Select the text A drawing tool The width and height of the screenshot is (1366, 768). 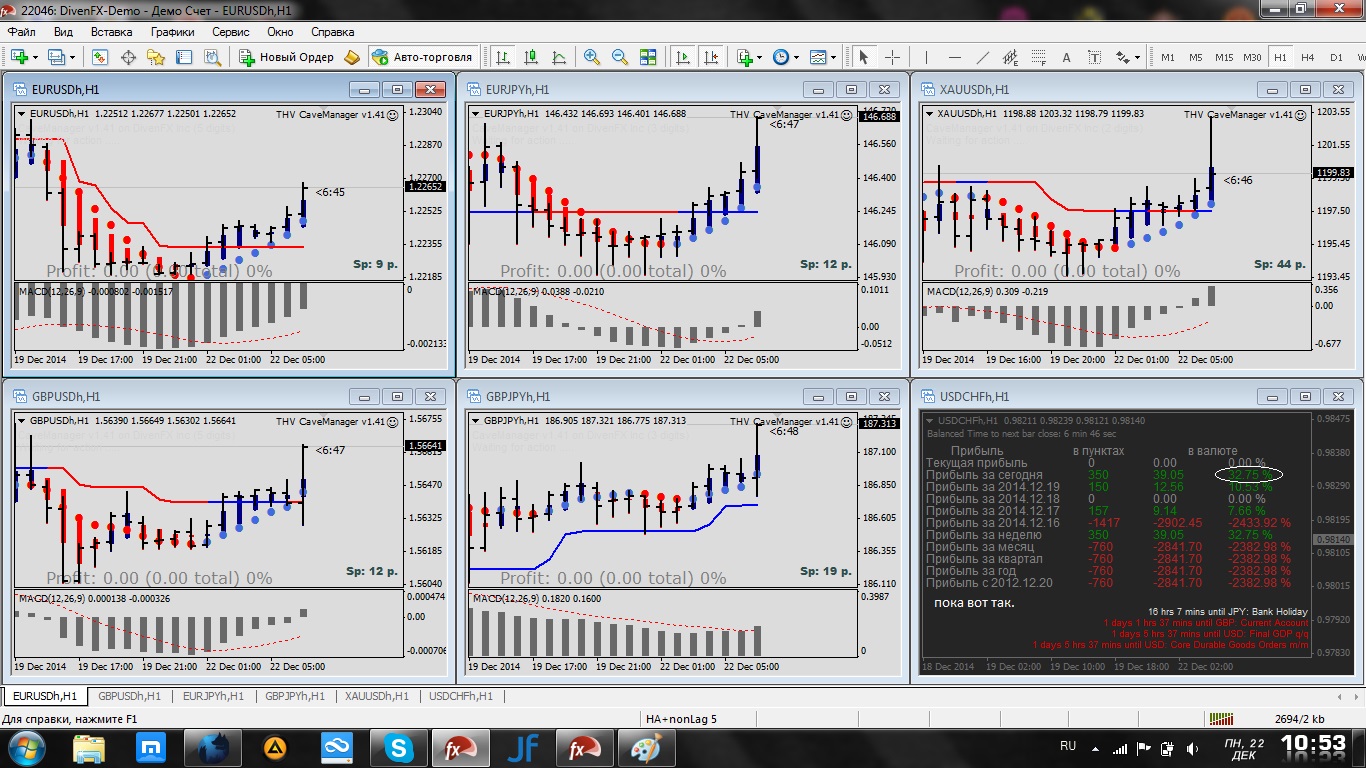click(1066, 57)
